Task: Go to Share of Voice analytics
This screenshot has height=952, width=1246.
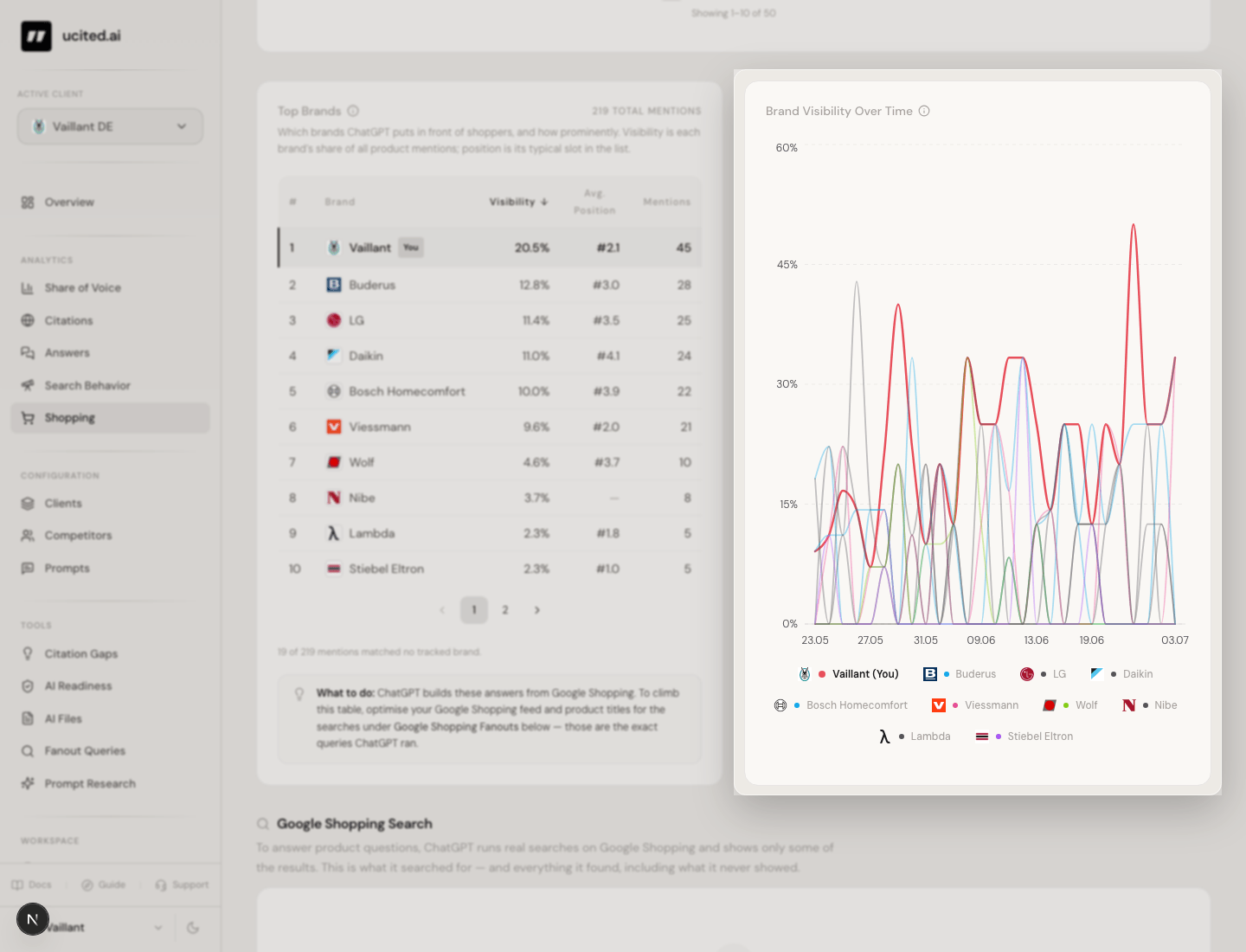Action: click(110, 288)
